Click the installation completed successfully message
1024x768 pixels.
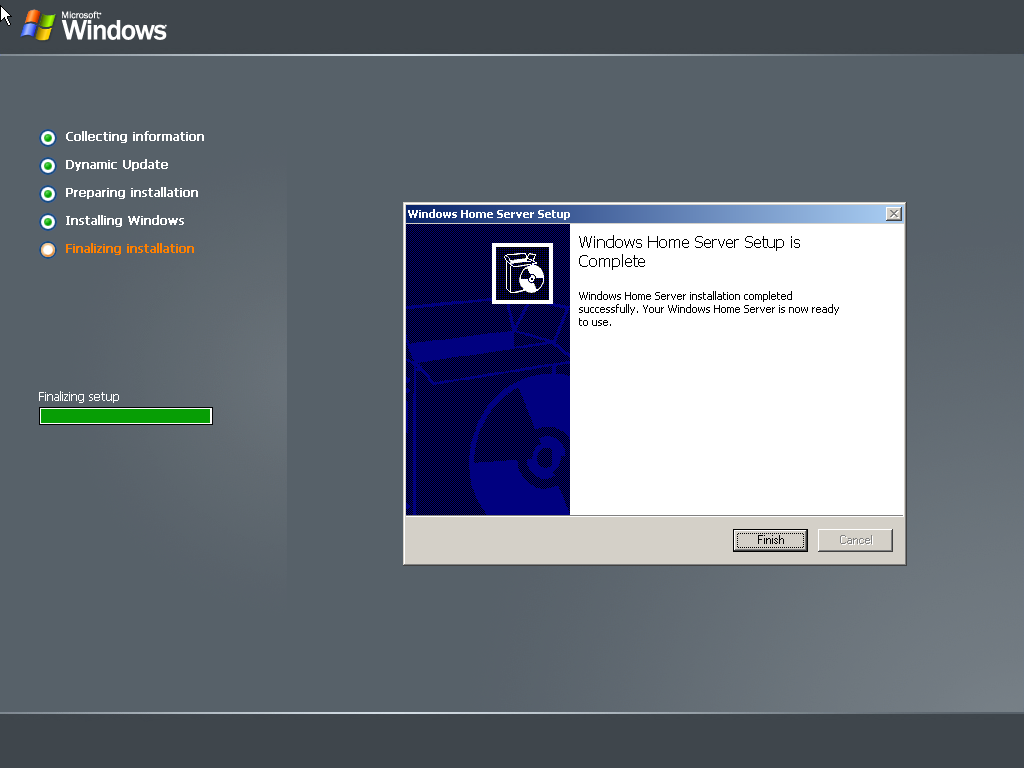pyautogui.click(x=709, y=309)
